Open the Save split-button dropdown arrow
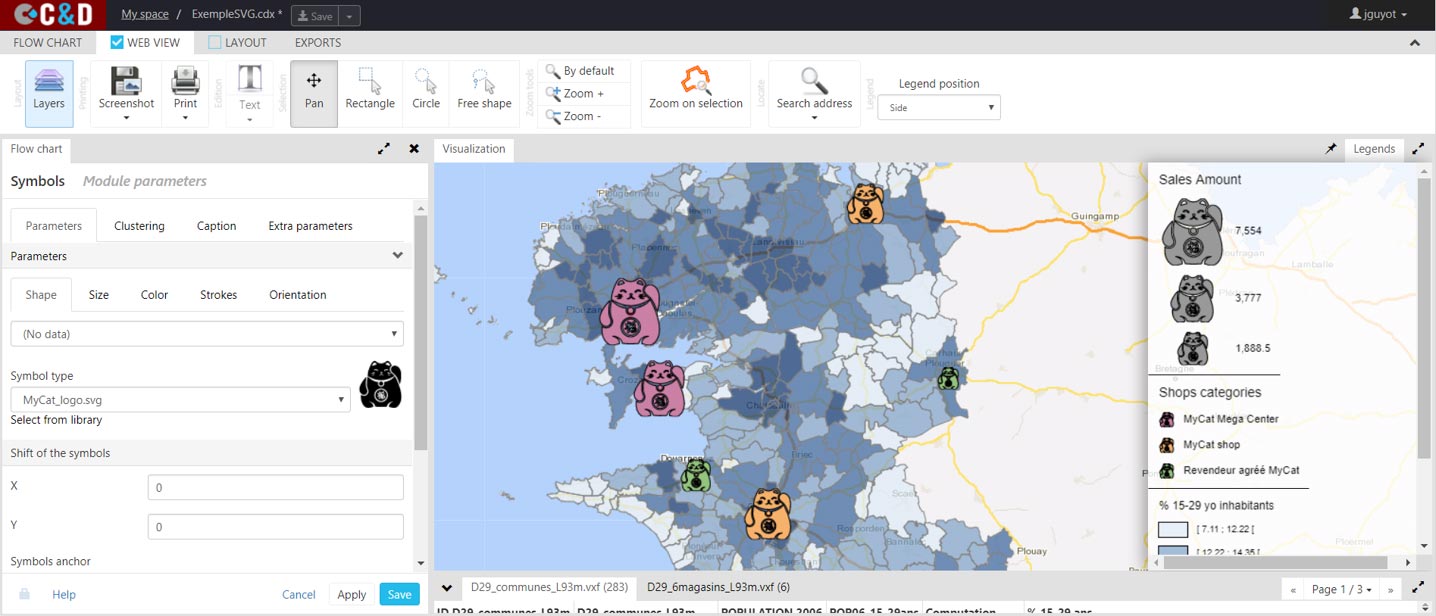 coord(349,16)
